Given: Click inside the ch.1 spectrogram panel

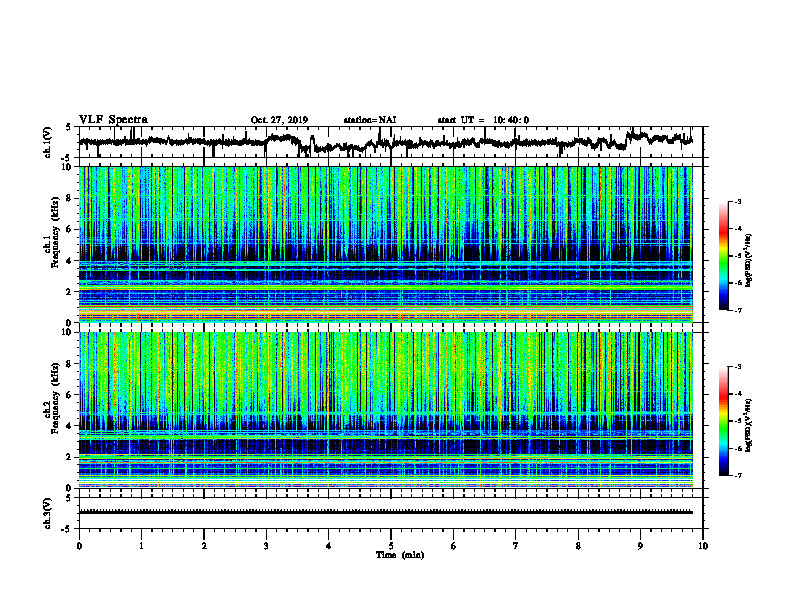Looking at the screenshot, I should click(x=385, y=244).
